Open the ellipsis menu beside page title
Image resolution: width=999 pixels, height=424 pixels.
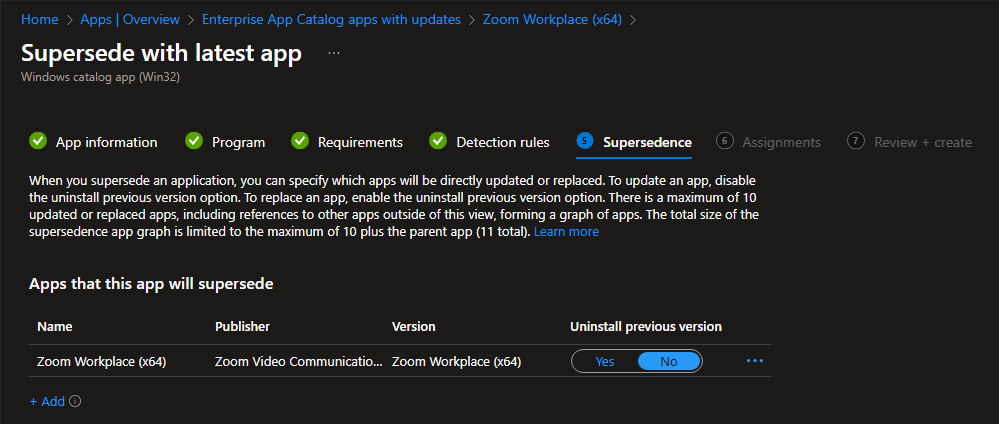pyautogui.click(x=334, y=53)
